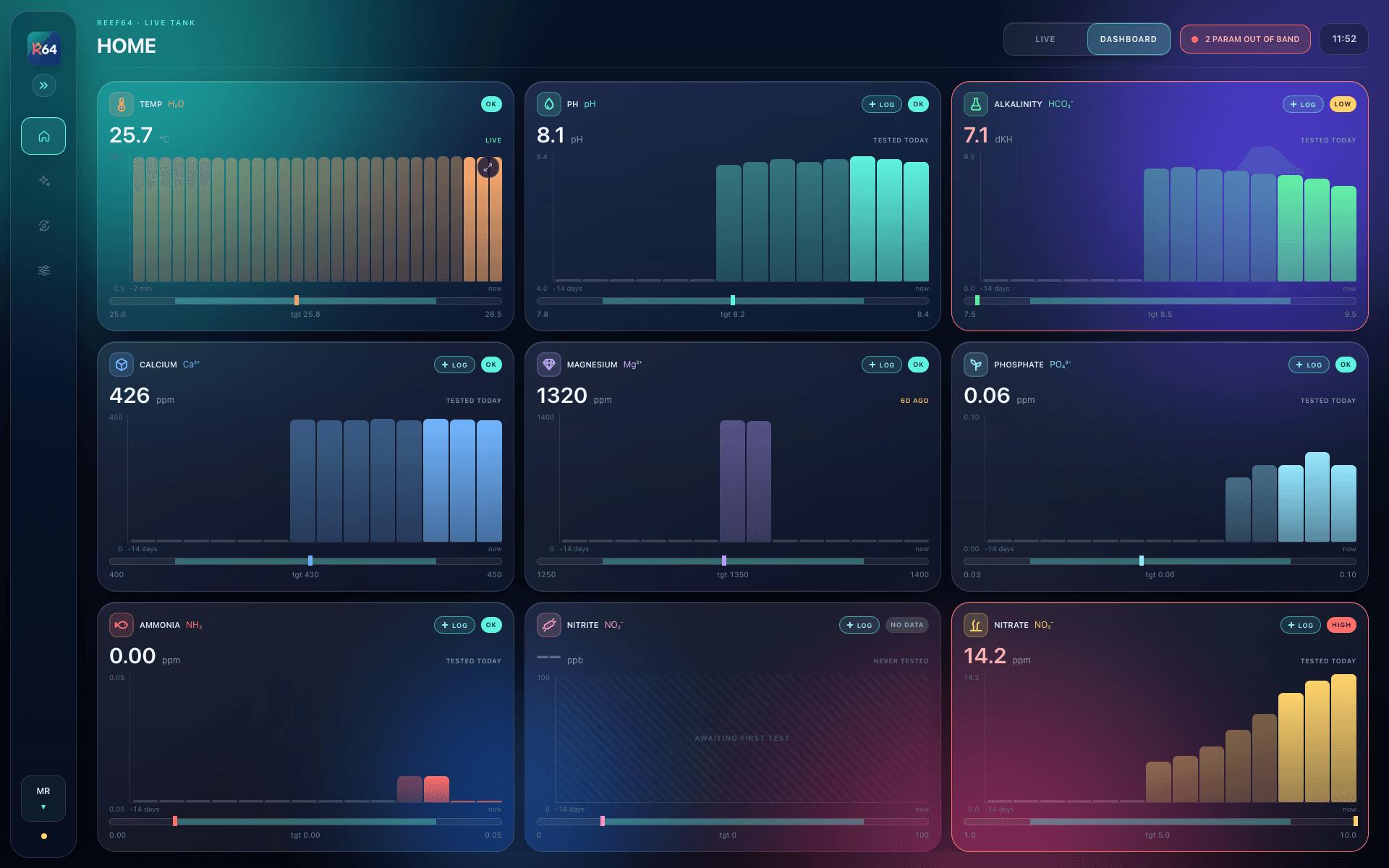Click the yellow status dot below MR
This screenshot has height=868, width=1389.
(44, 836)
